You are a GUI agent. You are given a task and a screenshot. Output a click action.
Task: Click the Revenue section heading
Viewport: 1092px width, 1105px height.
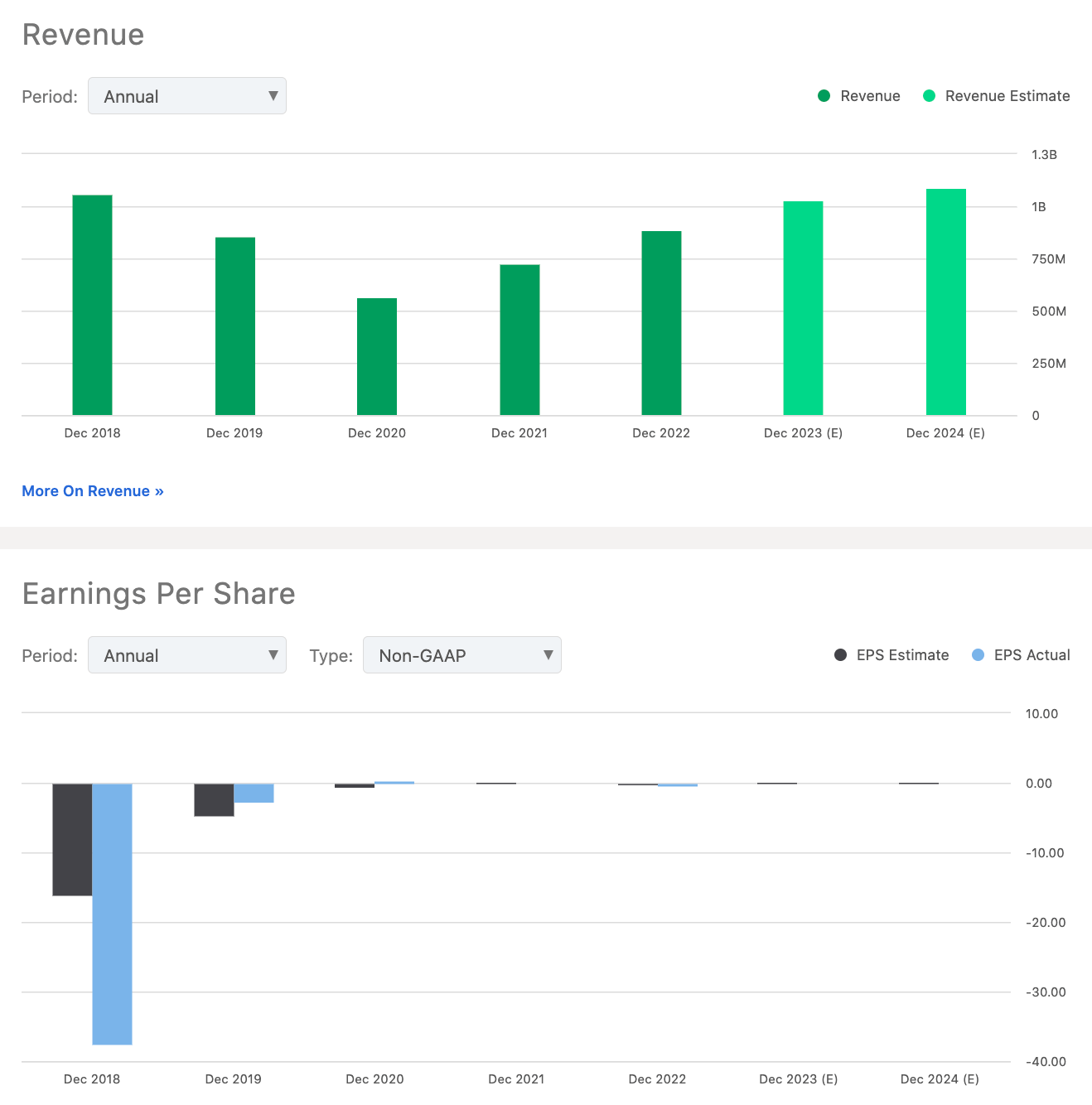pyautogui.click(x=83, y=35)
